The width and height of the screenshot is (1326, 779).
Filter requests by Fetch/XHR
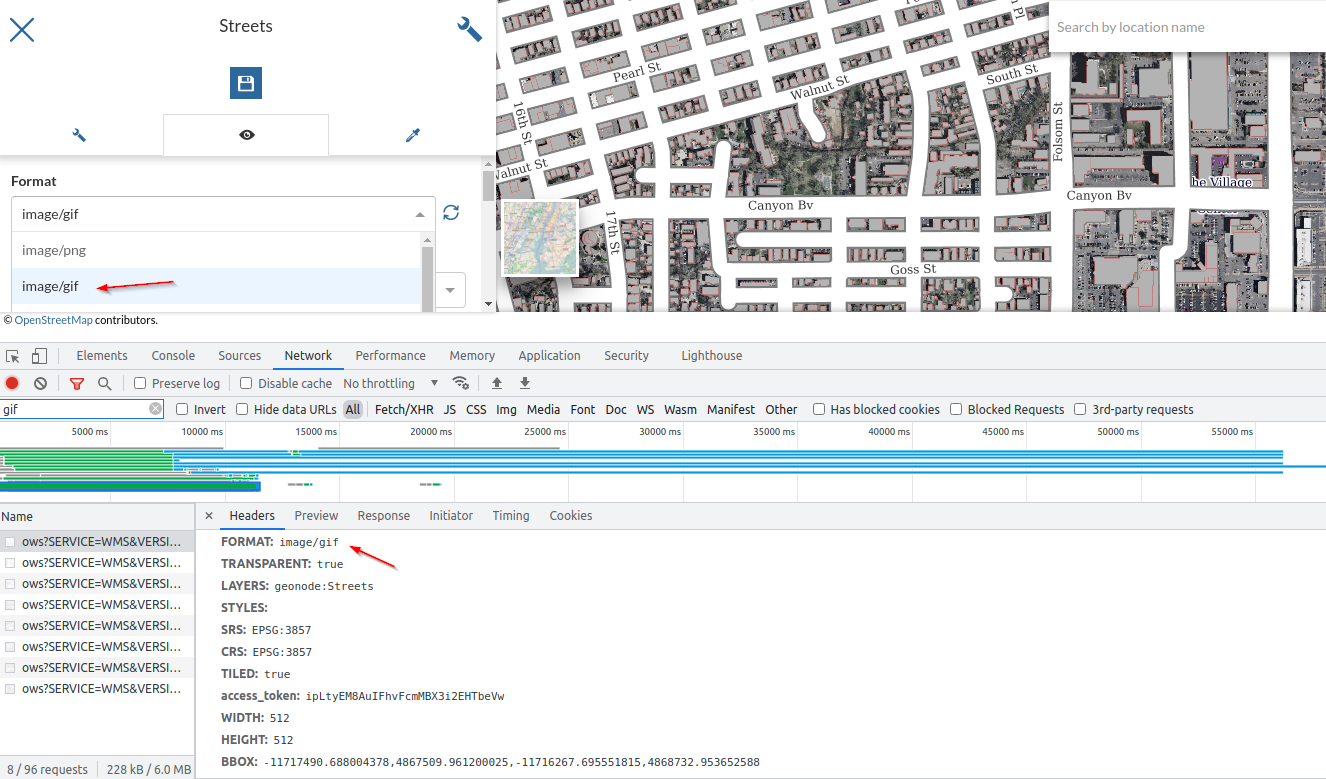(x=404, y=409)
